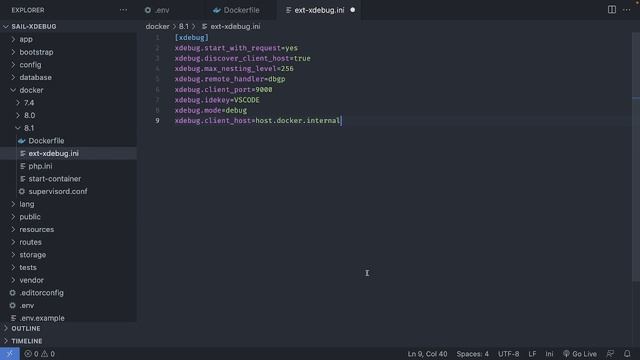
Task: Open the errors and warnings count
Action: point(39,354)
